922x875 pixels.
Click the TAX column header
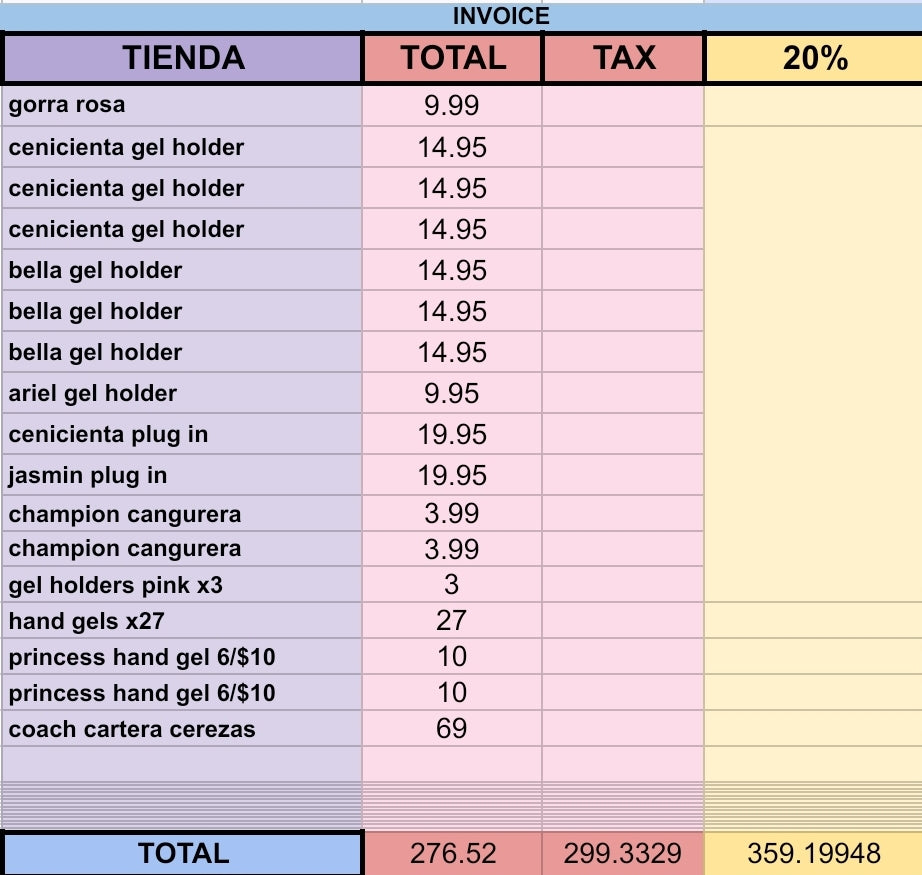tap(624, 58)
